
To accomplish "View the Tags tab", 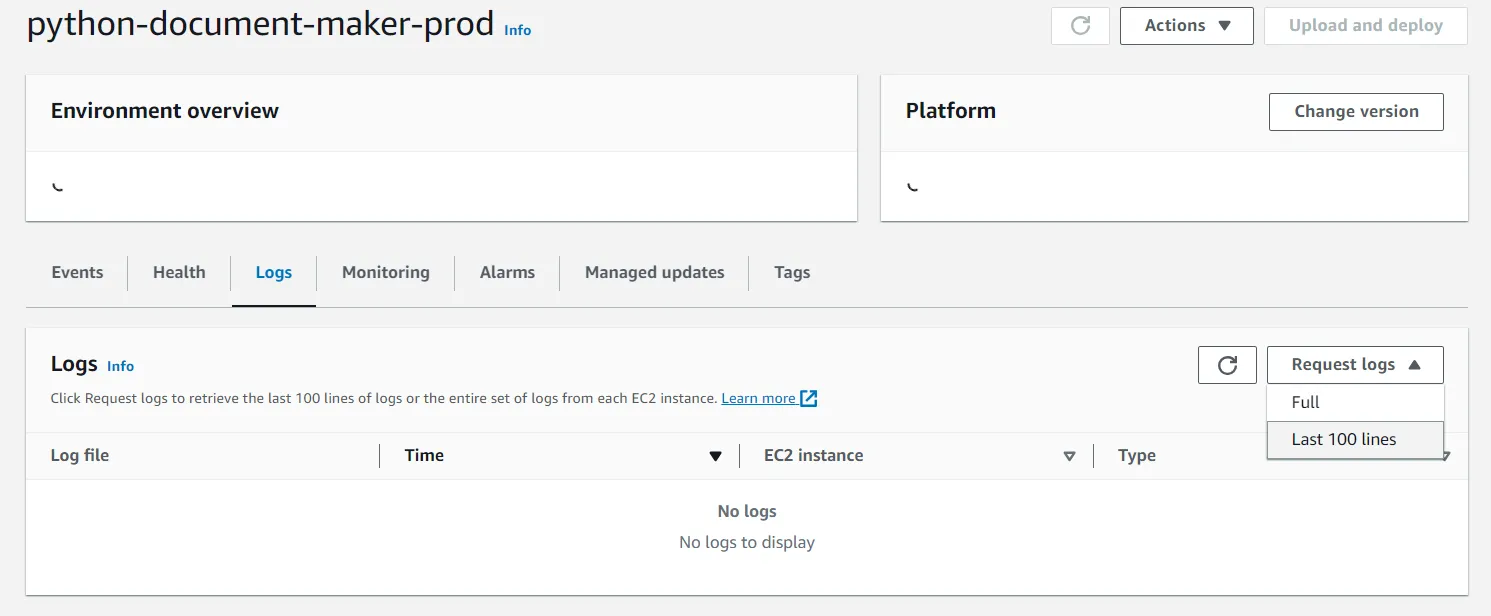I will tap(792, 272).
